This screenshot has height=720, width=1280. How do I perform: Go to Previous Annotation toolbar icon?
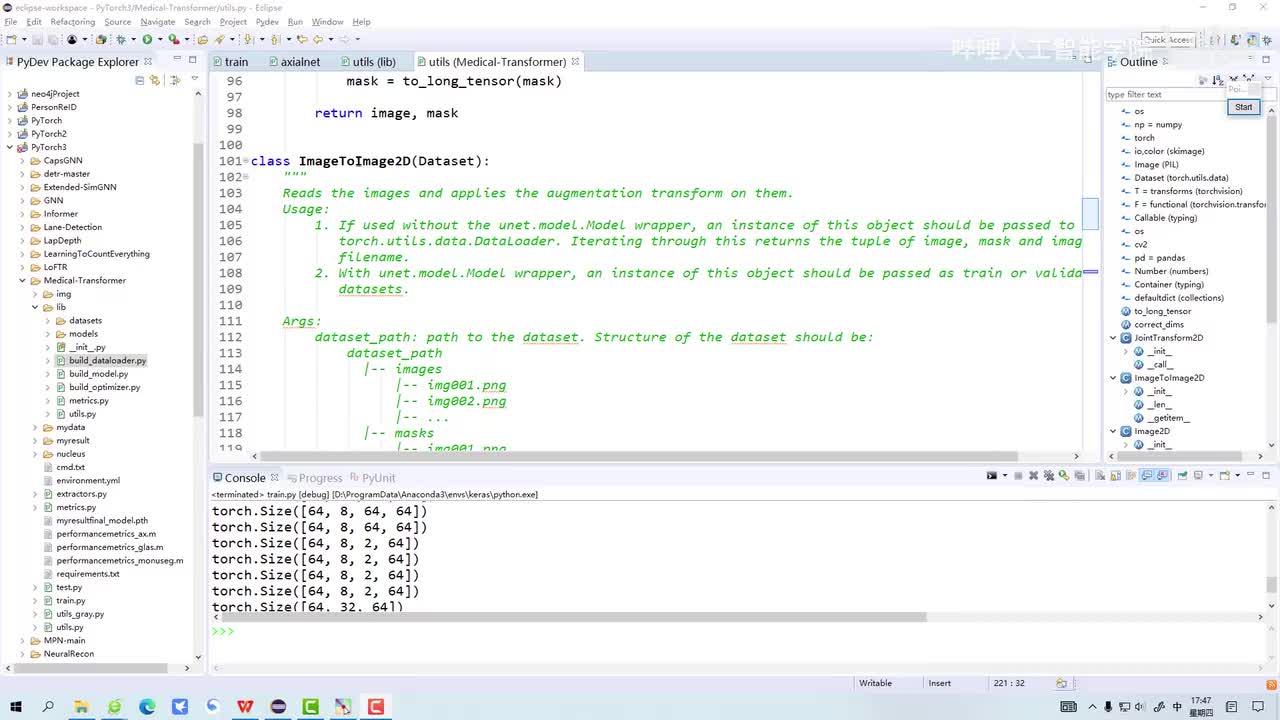coord(275,40)
